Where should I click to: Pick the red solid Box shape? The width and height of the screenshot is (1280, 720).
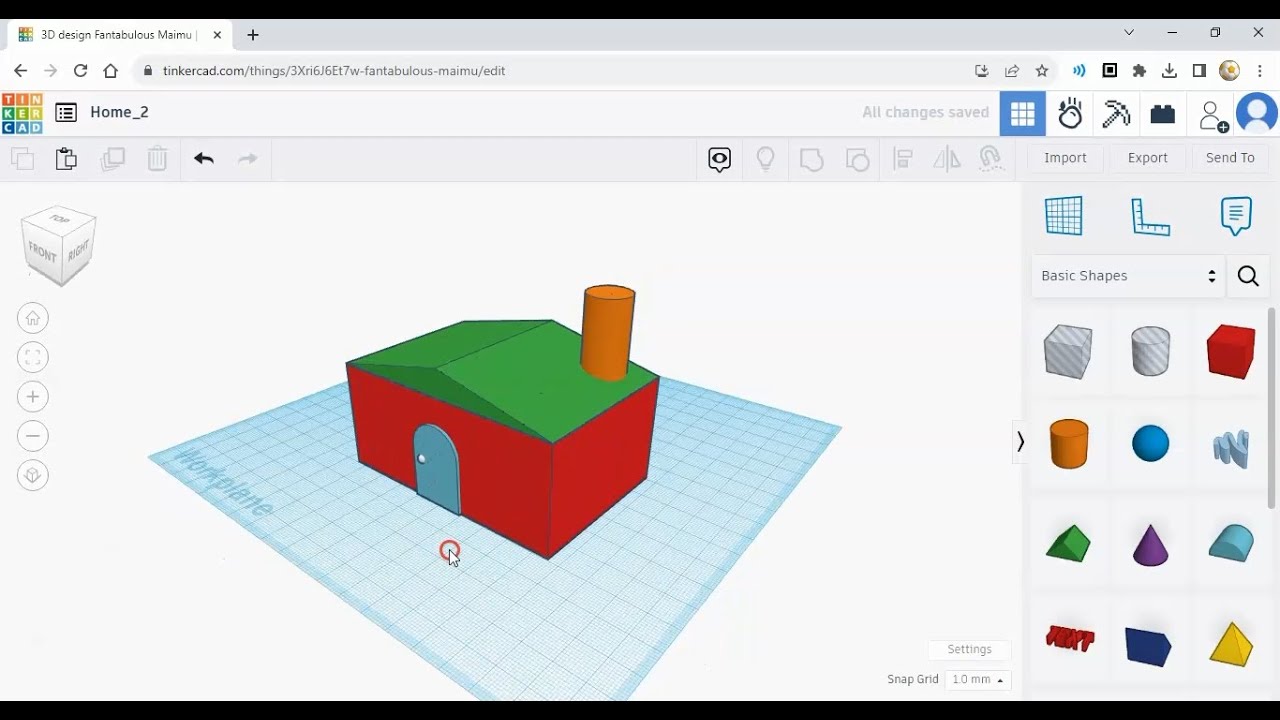click(1231, 351)
